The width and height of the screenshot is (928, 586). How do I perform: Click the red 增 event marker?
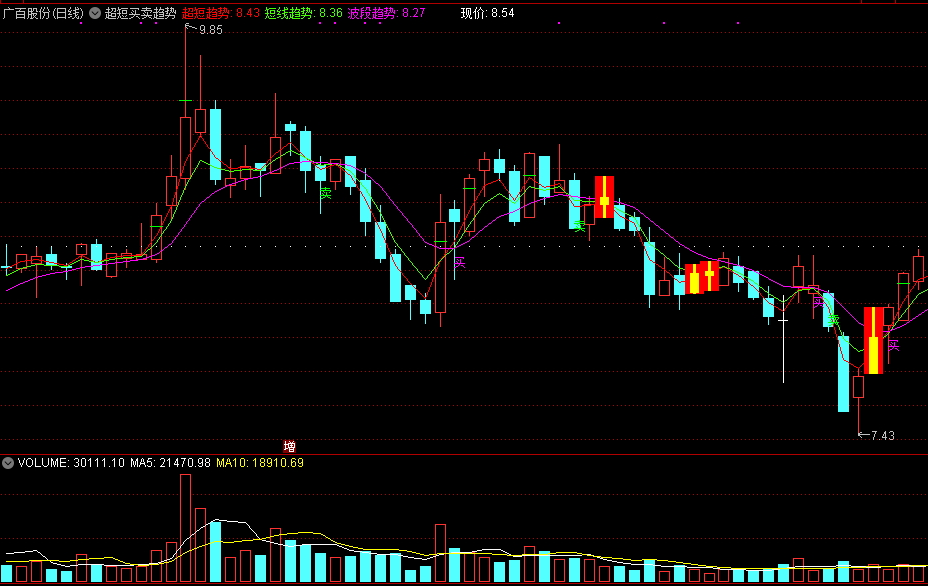289,446
